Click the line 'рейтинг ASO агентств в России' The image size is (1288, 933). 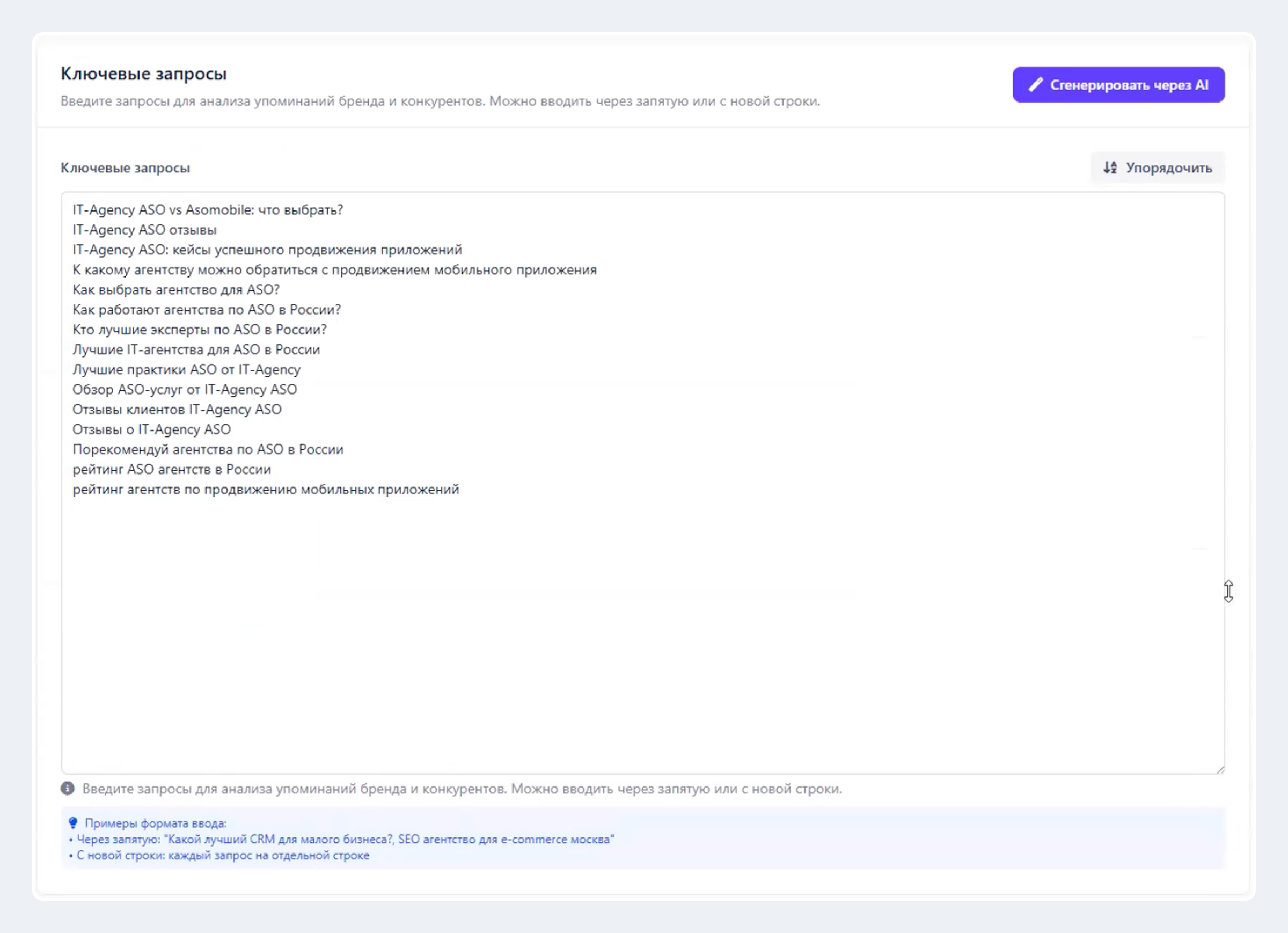point(172,469)
